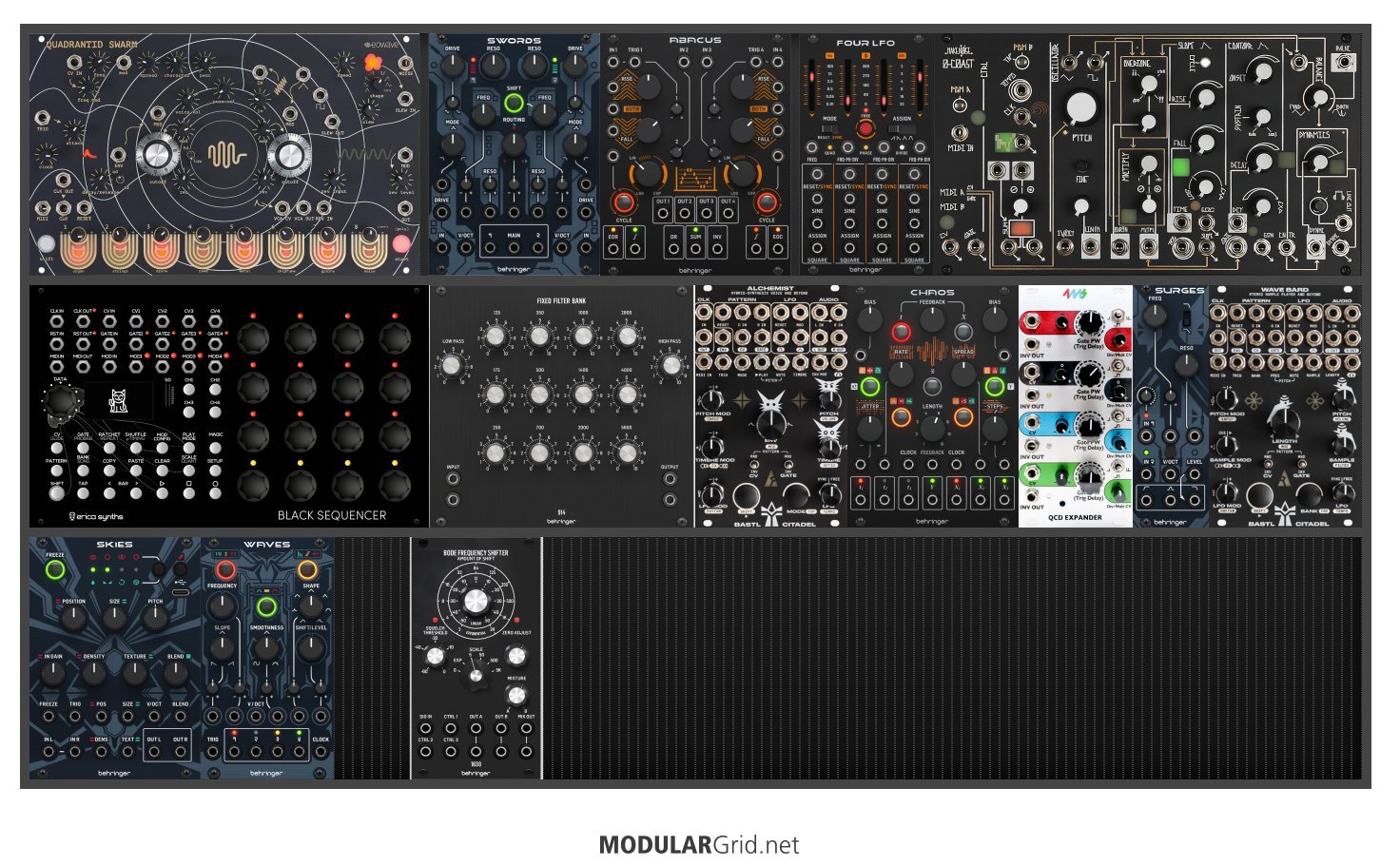Push the orange-ringed button on Waves
Viewport: 1400px width, 865px height.
pyautogui.click(x=307, y=569)
